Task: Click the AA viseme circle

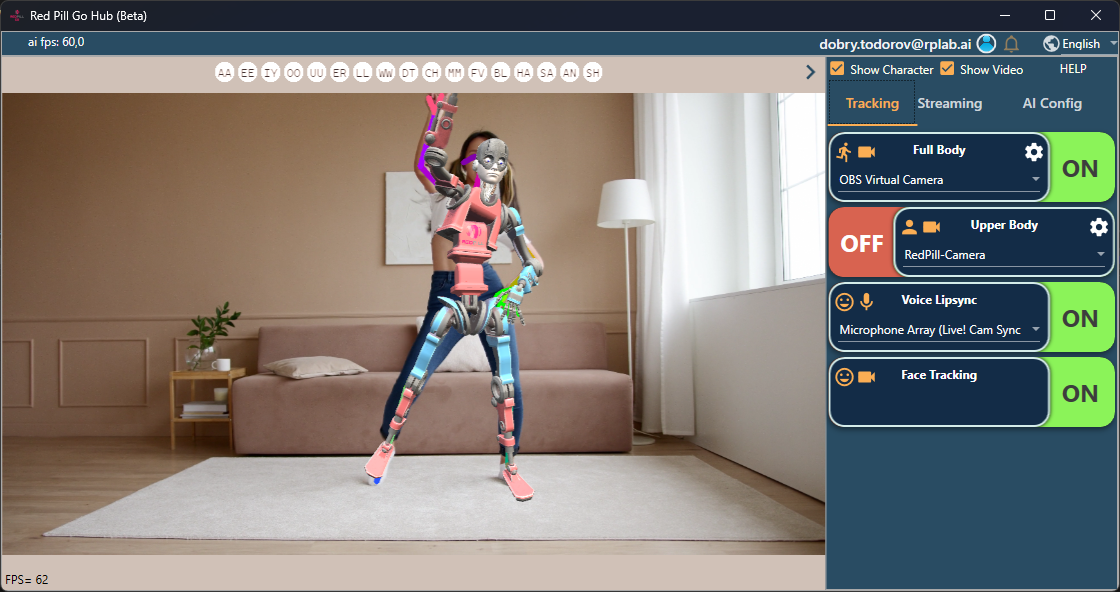Action: (224, 73)
